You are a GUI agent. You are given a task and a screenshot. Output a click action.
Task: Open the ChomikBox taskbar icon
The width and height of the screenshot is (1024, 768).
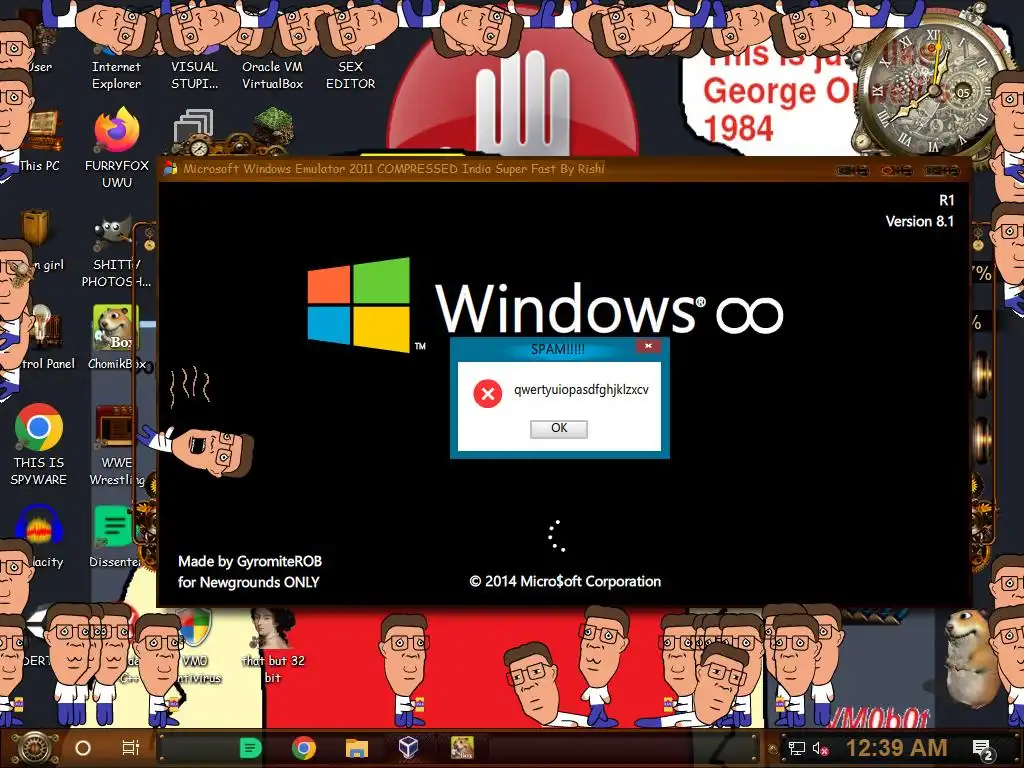click(x=462, y=748)
